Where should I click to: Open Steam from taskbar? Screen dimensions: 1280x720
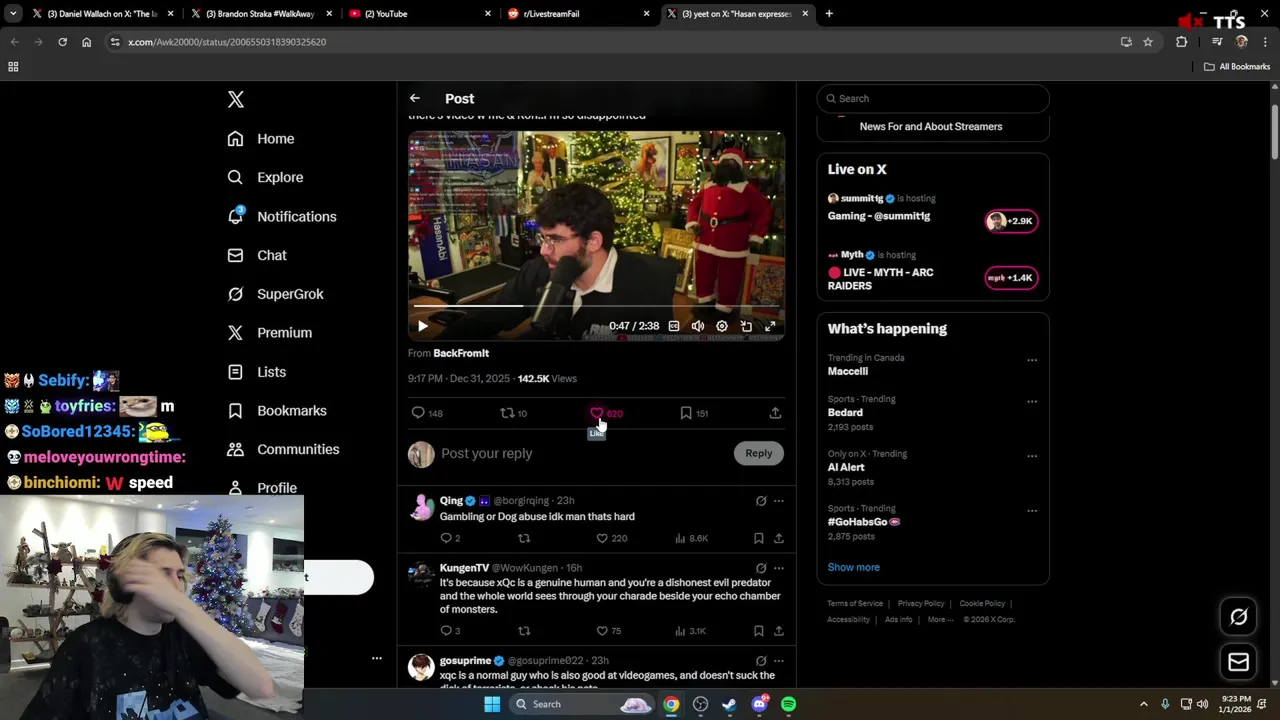pyautogui.click(x=729, y=704)
